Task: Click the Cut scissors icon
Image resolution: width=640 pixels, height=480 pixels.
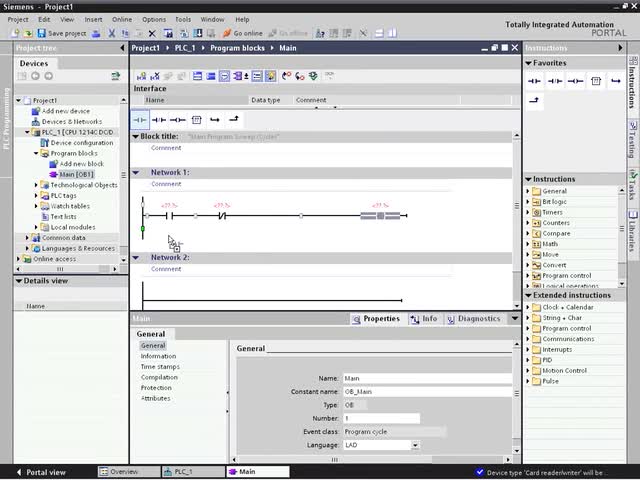Action: click(x=111, y=33)
